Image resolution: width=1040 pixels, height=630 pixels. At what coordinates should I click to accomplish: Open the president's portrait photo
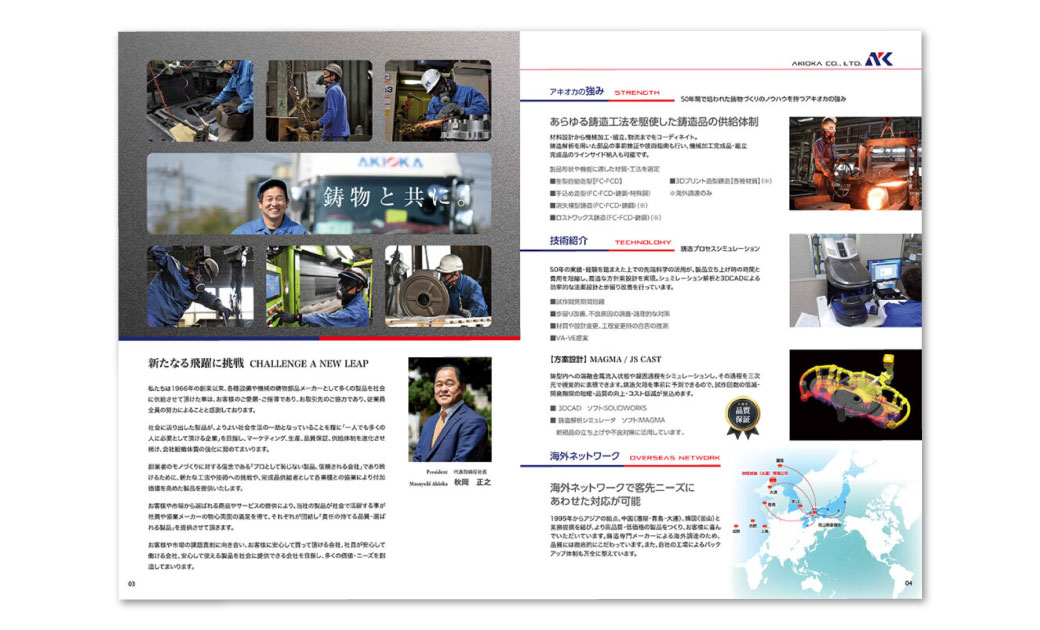(450, 409)
